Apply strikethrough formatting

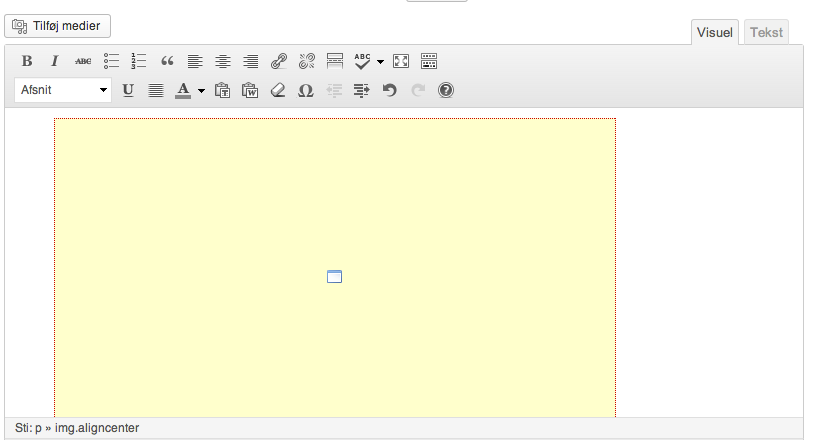click(83, 61)
